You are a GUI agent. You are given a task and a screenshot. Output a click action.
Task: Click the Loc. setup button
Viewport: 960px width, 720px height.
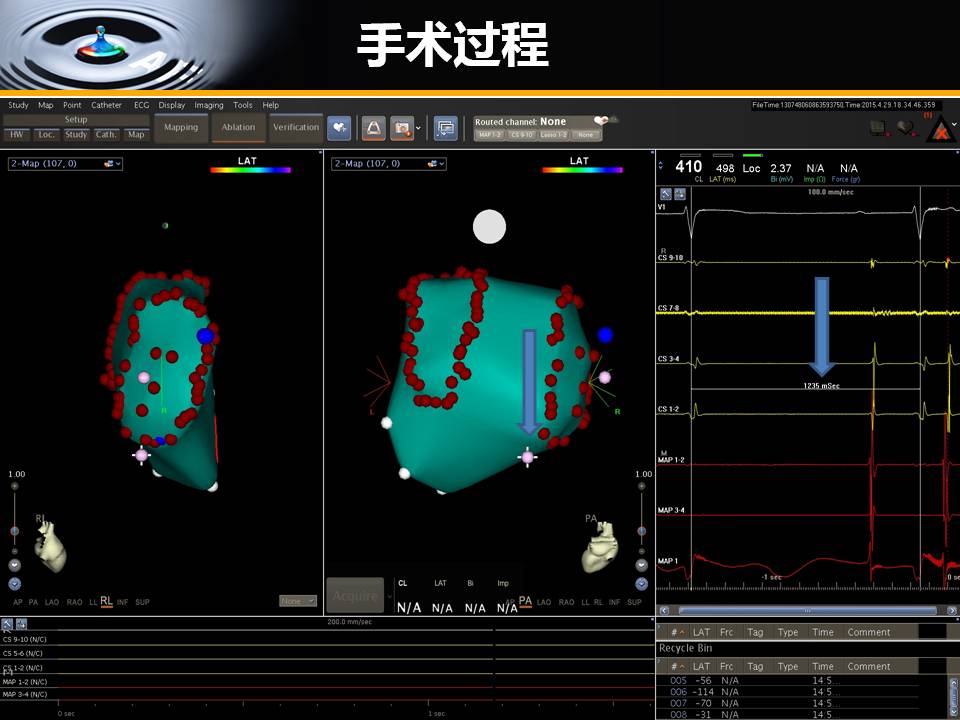click(46, 134)
